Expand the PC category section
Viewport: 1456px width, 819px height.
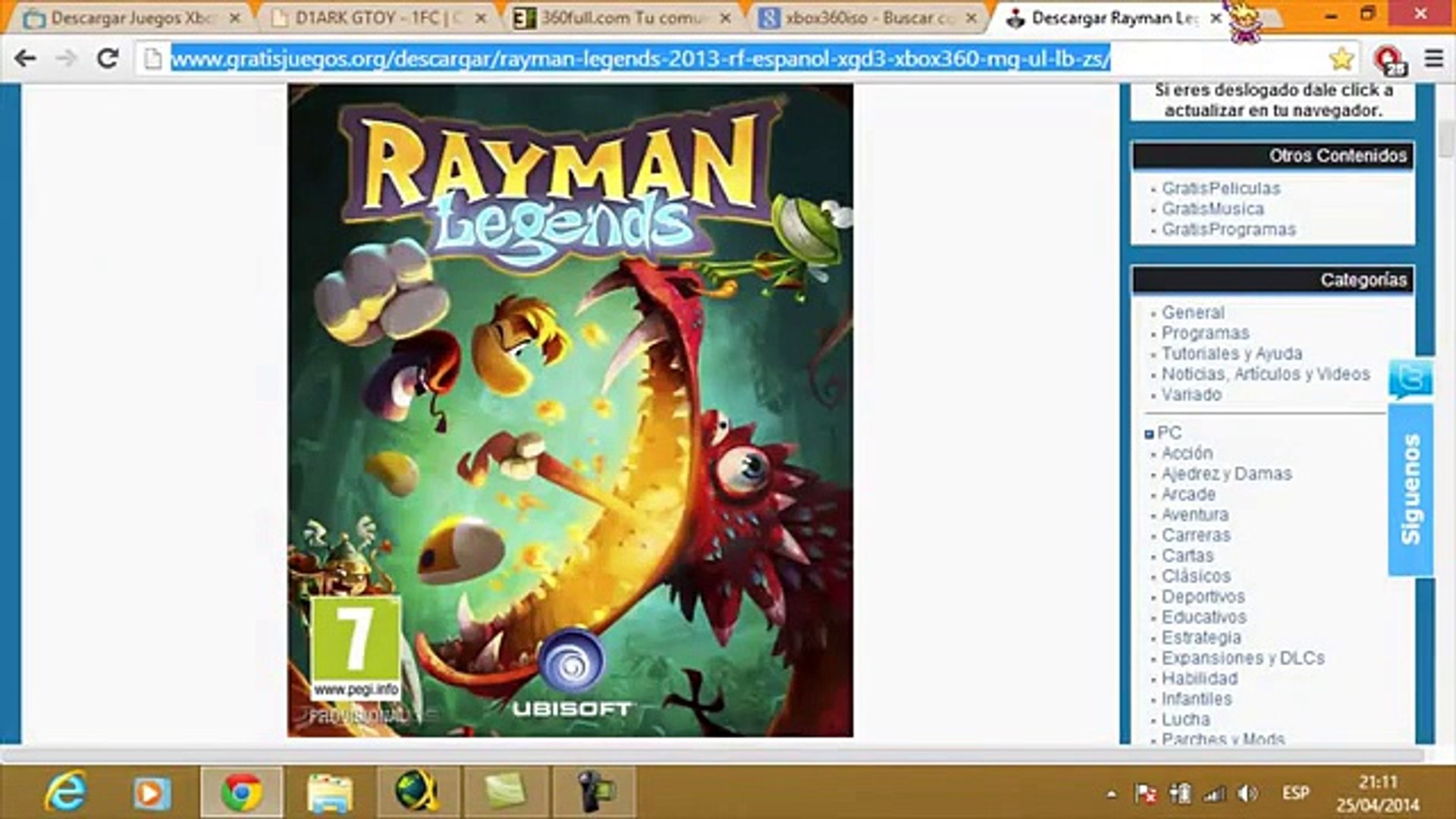coord(1149,434)
